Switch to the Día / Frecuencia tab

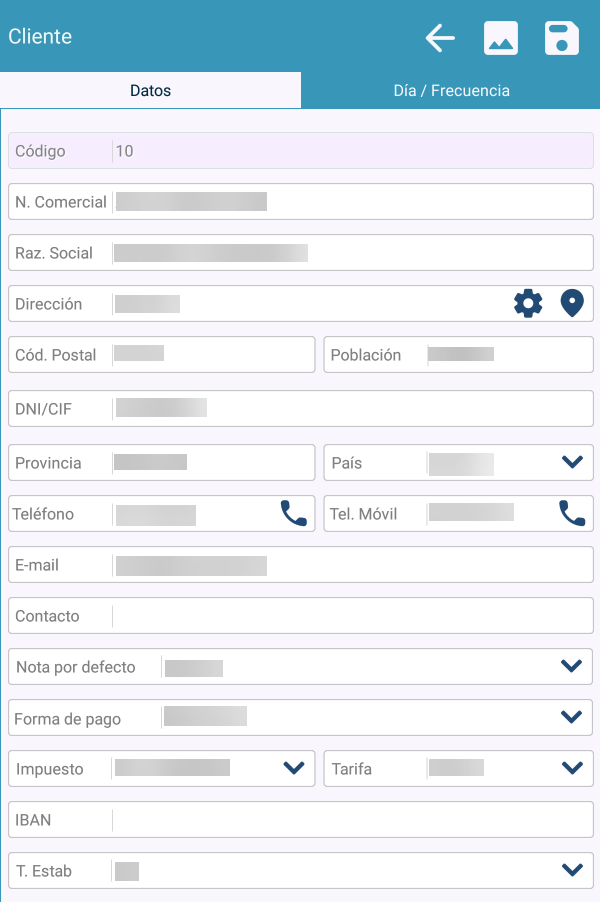pyautogui.click(x=451, y=91)
